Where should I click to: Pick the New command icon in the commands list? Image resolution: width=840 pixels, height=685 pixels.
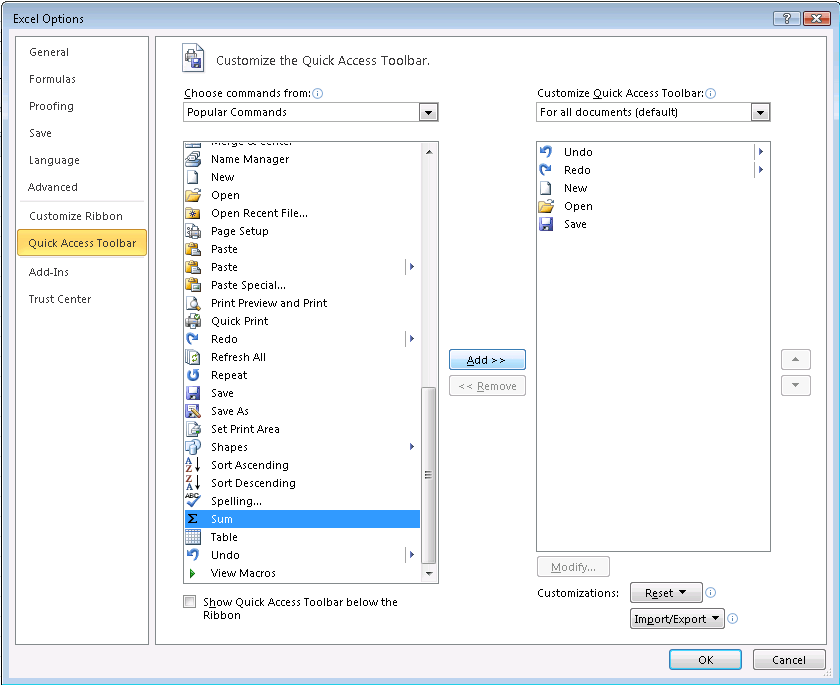193,177
